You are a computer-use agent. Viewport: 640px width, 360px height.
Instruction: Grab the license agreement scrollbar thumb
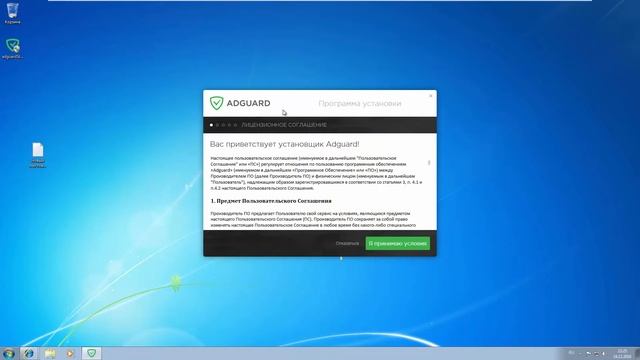pos(429,162)
